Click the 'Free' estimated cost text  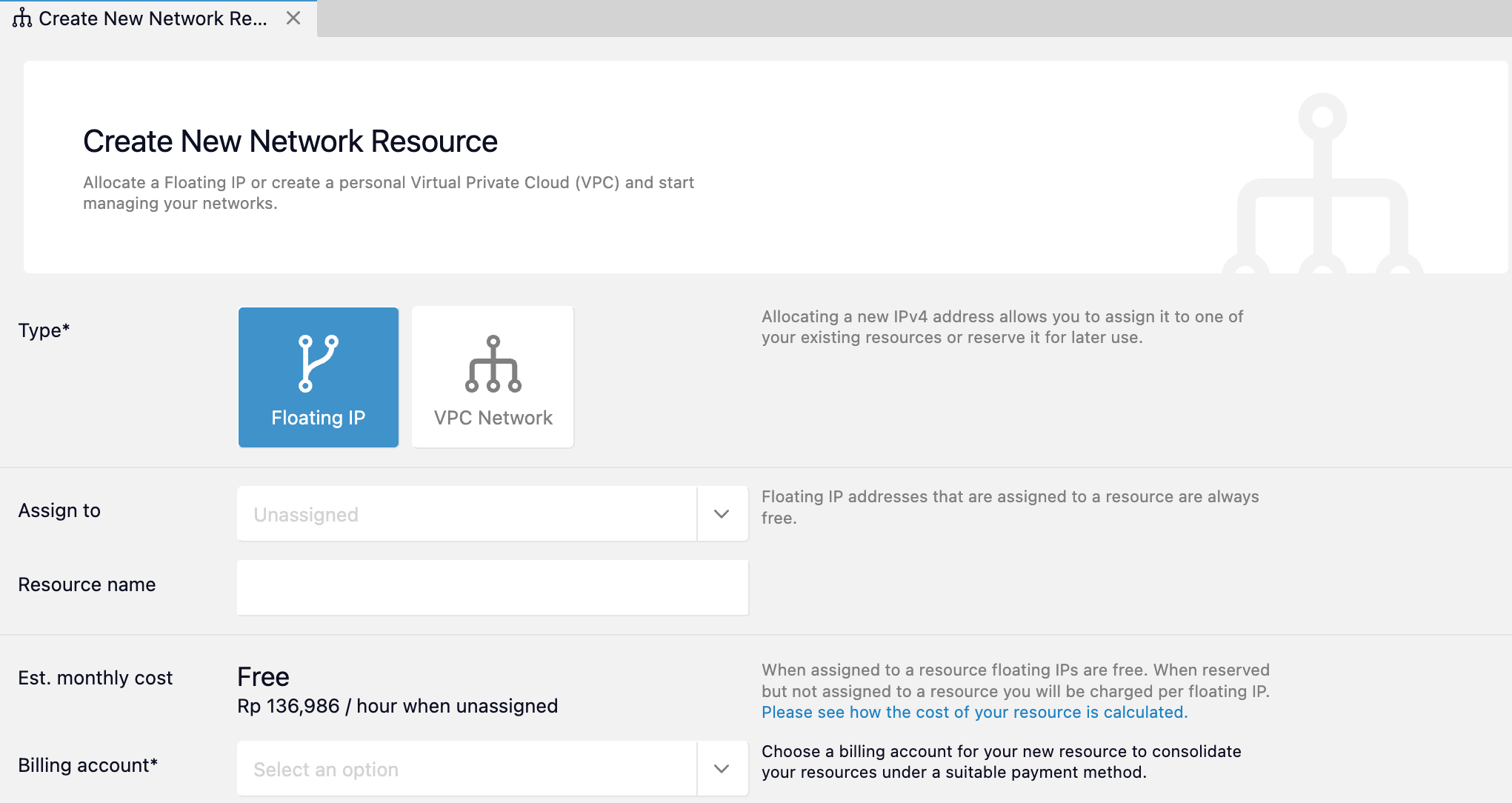point(263,676)
